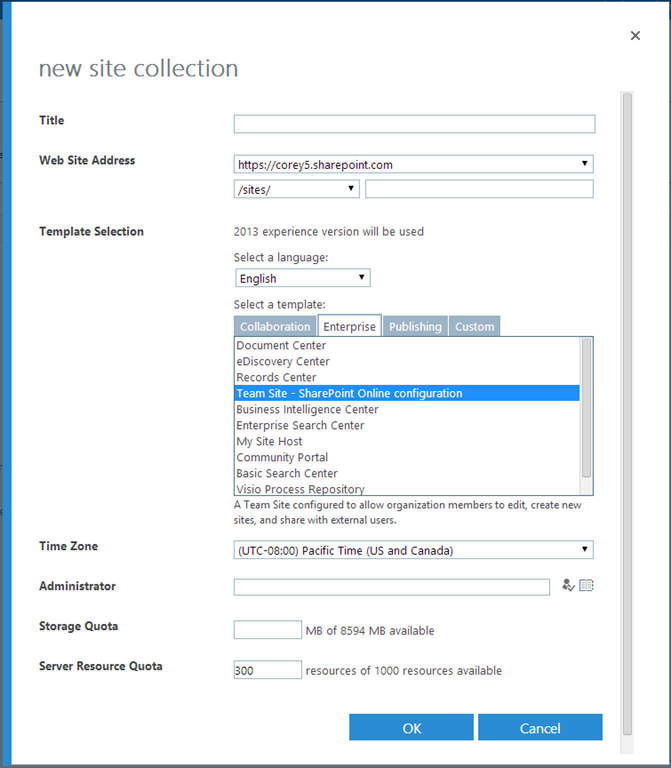Click the Title input field
671x768 pixels.
pos(414,124)
